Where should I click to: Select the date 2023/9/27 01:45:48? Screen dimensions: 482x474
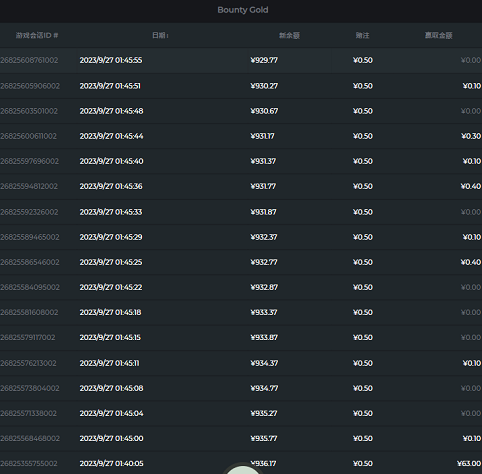click(x=111, y=111)
